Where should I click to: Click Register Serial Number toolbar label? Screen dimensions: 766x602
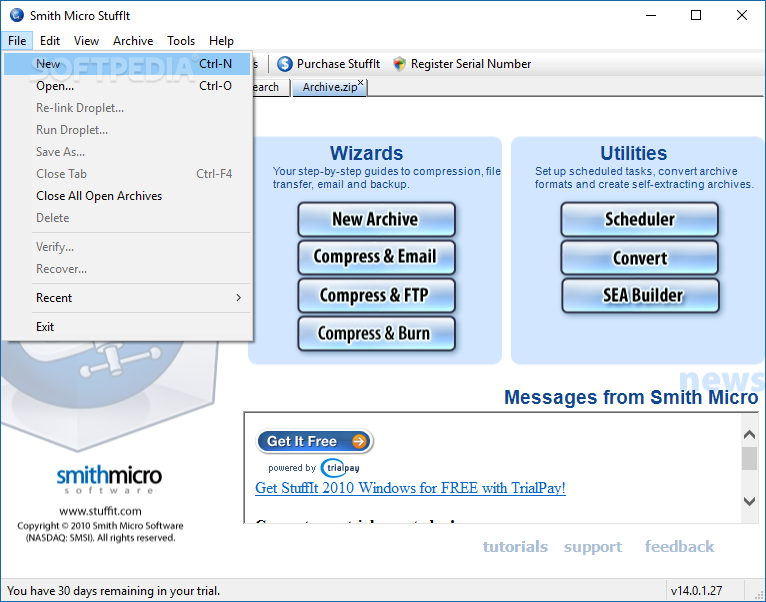(471, 64)
